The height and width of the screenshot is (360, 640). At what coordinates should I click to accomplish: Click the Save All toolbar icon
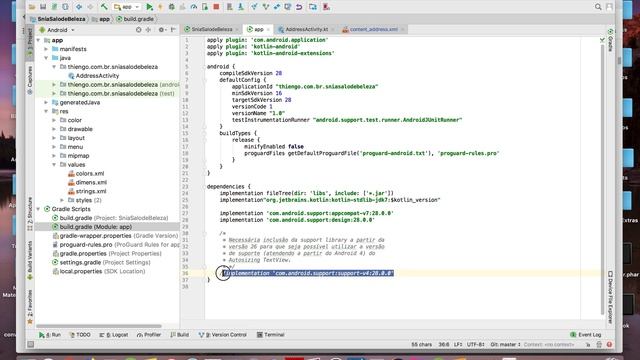tap(43, 7)
